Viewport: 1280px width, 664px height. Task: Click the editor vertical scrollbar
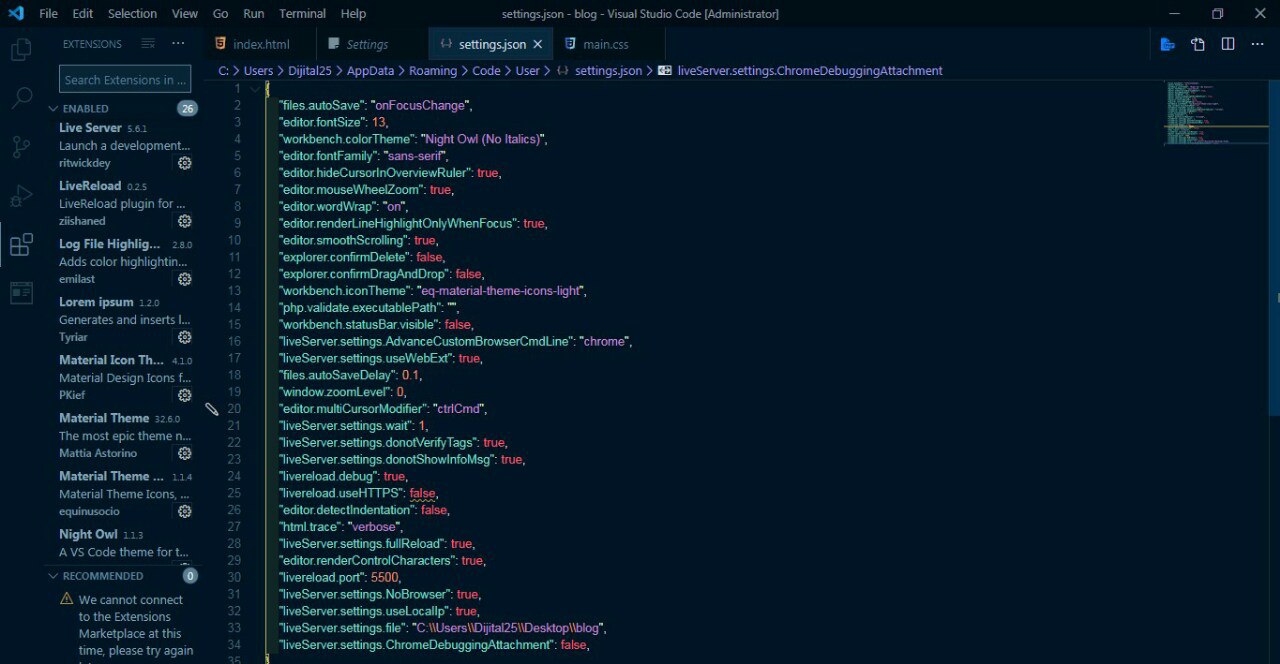click(x=1275, y=250)
